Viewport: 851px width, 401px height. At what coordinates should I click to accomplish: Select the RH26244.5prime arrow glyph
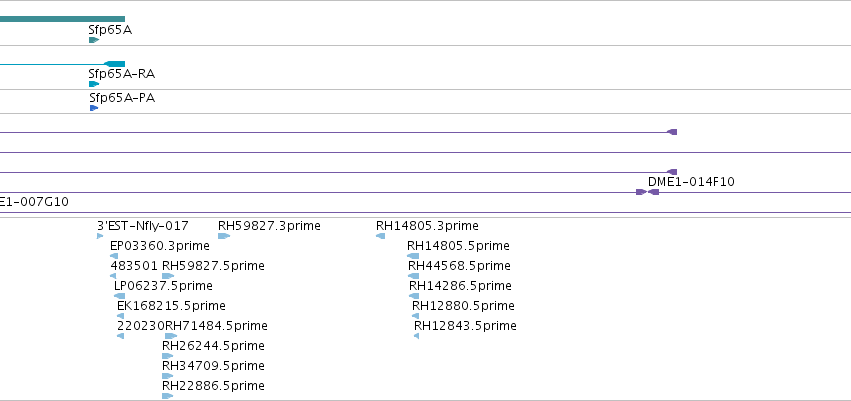pos(168,356)
